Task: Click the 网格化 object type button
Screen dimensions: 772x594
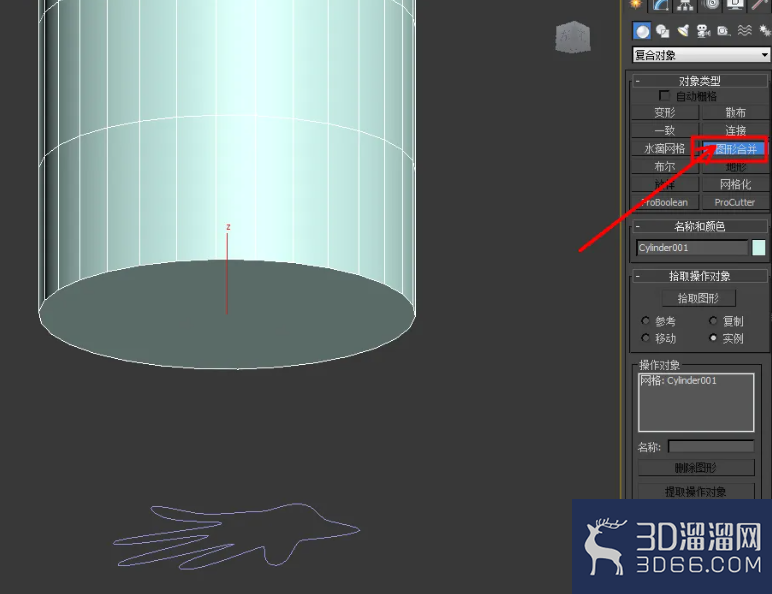Action: pyautogui.click(x=736, y=184)
